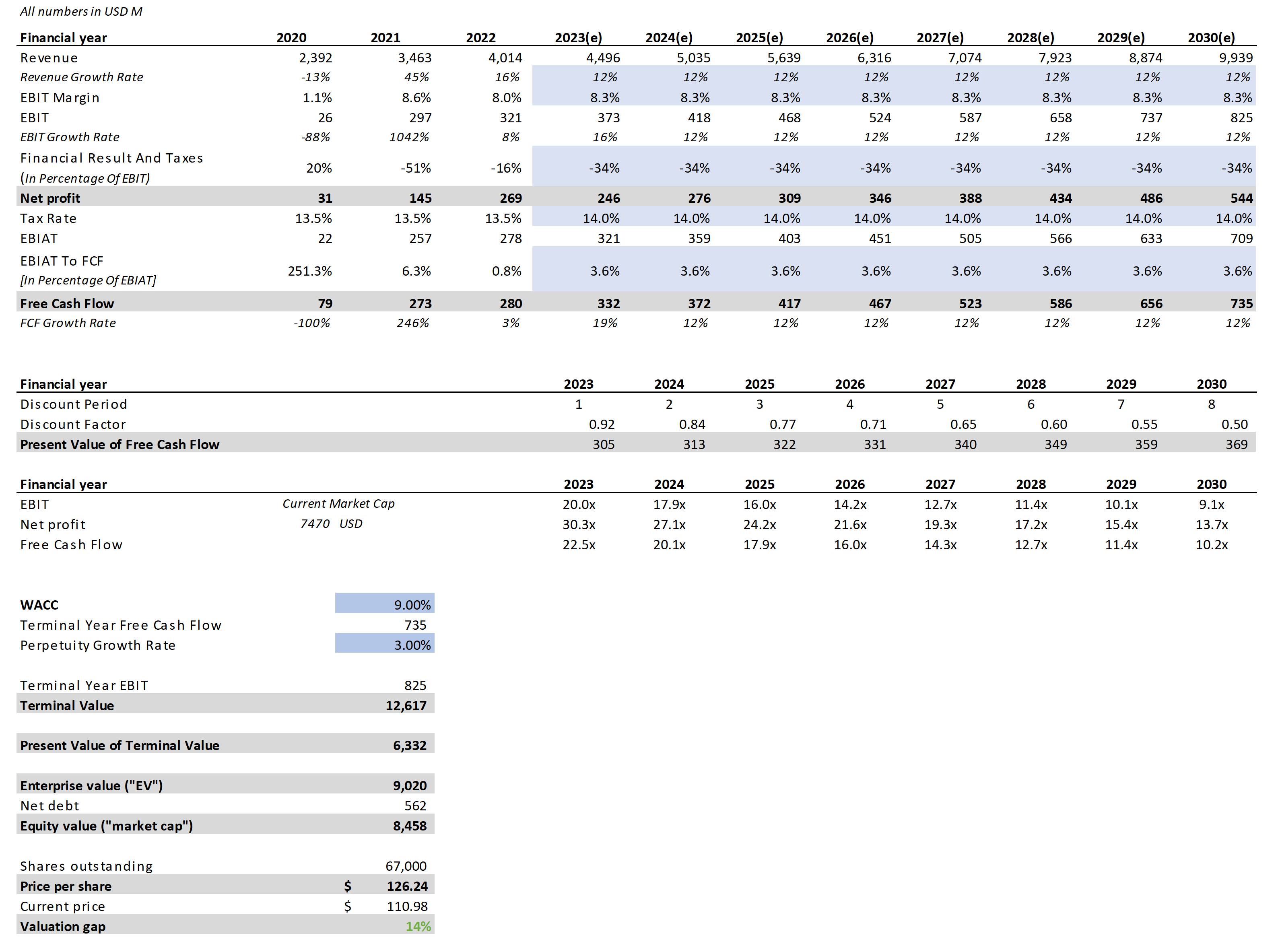
Task: Select the 2021 Tax Rate 13.5%
Action: click(x=412, y=218)
